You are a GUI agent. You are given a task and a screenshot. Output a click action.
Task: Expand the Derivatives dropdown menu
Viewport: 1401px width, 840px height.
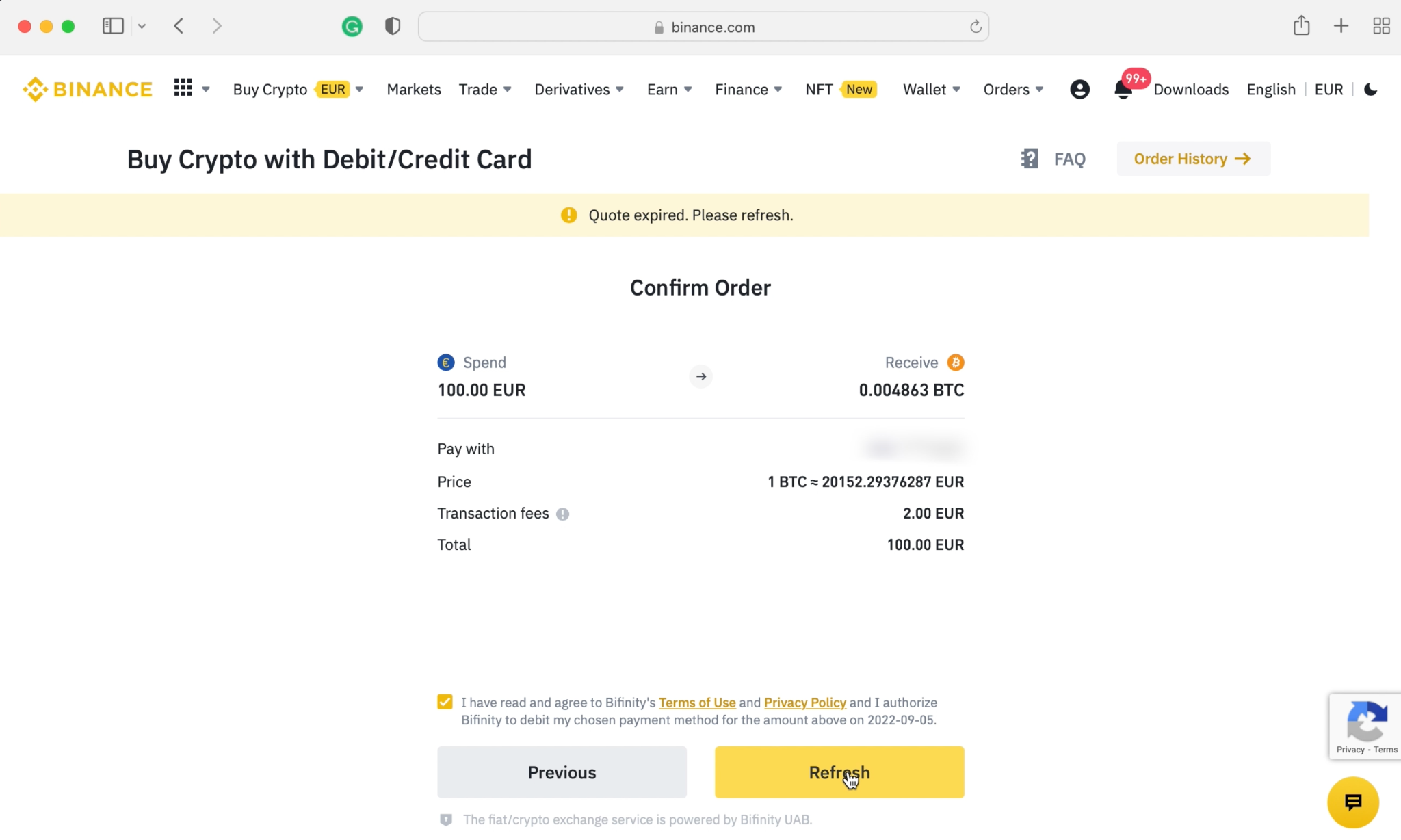579,89
